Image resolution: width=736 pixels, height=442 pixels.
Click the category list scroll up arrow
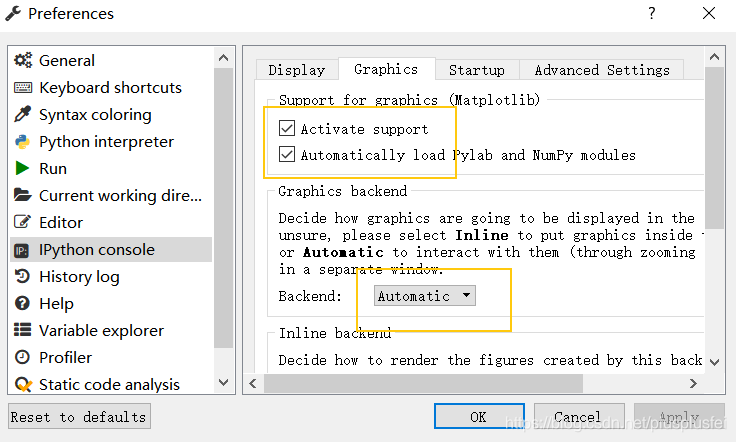pyautogui.click(x=223, y=58)
